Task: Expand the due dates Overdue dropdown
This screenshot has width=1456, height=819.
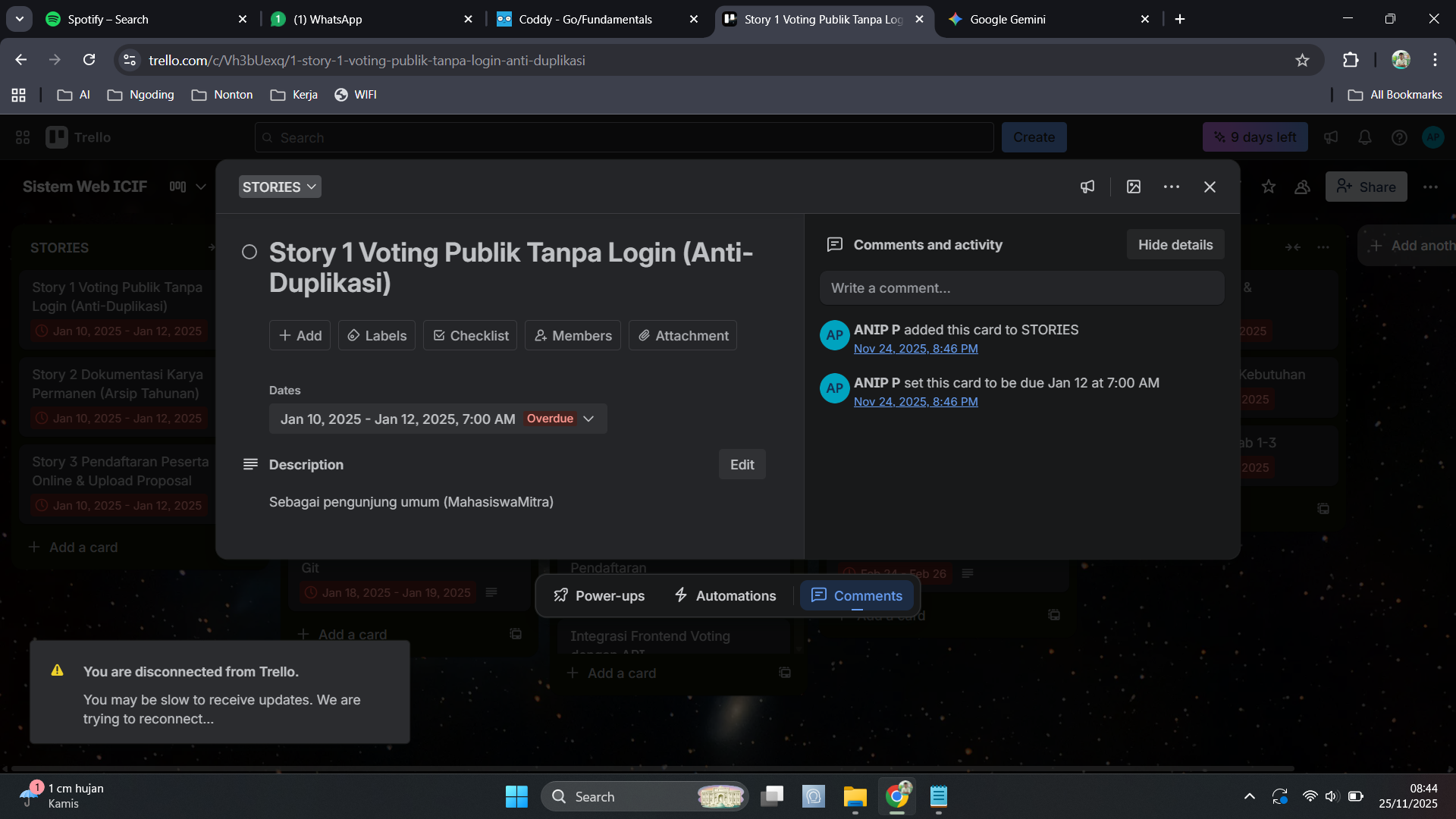Action: (x=588, y=419)
